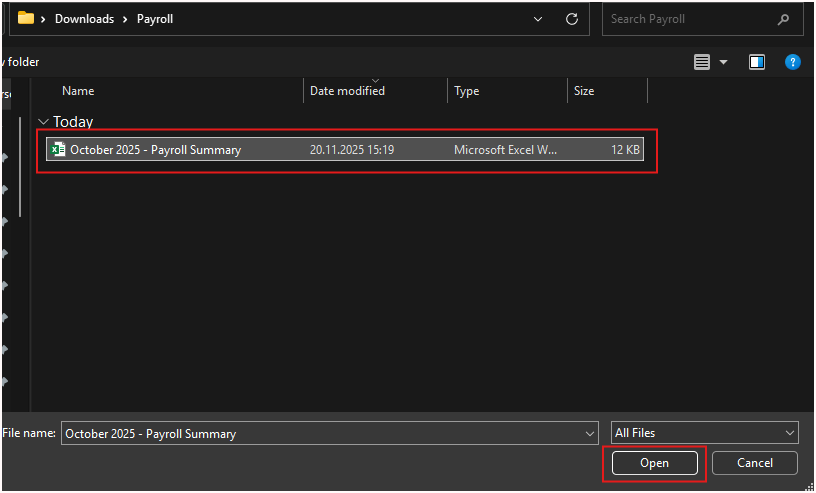Sort files by Date modified column
Screen dimensions: 816x493
tap(347, 91)
